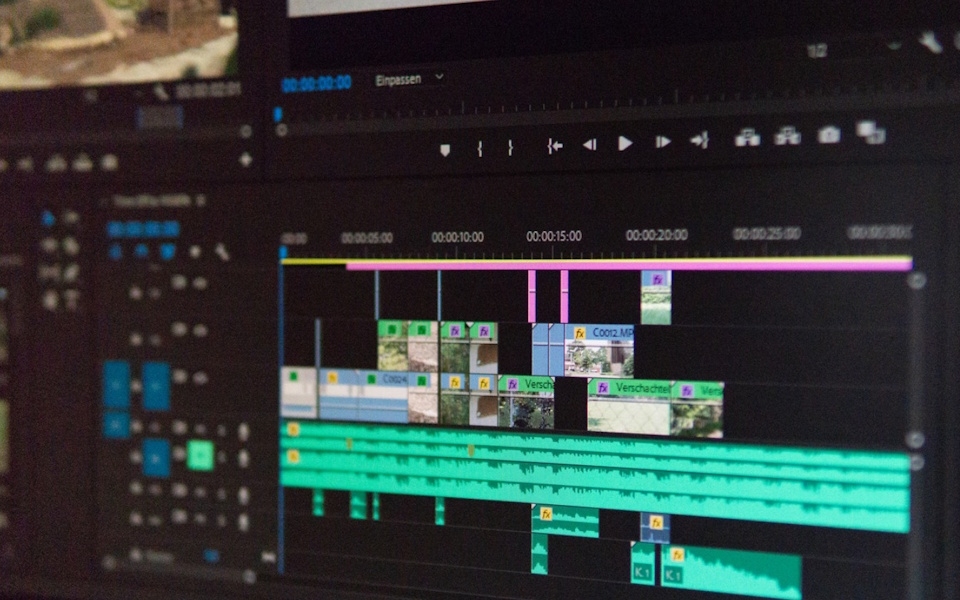Image resolution: width=960 pixels, height=600 pixels.
Task: Mark Out point bracket icon
Action: tap(510, 147)
